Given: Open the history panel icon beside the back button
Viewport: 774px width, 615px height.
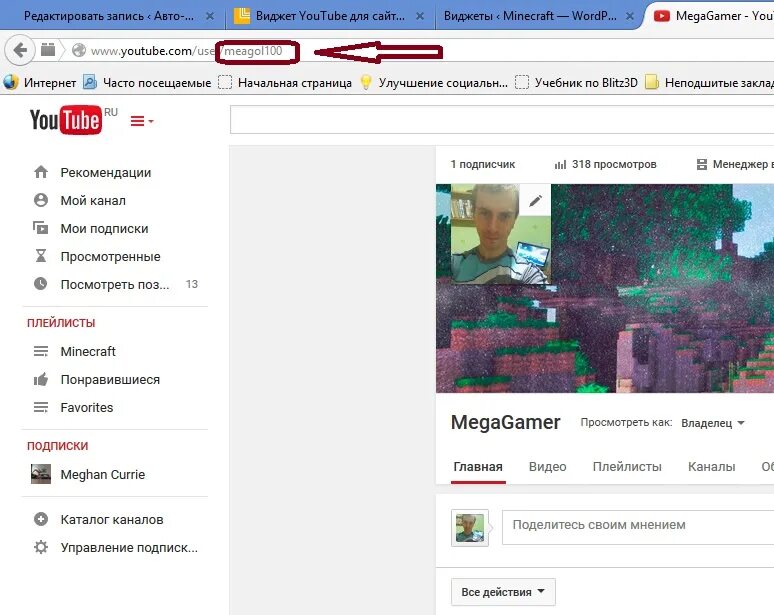Looking at the screenshot, I should pos(48,50).
